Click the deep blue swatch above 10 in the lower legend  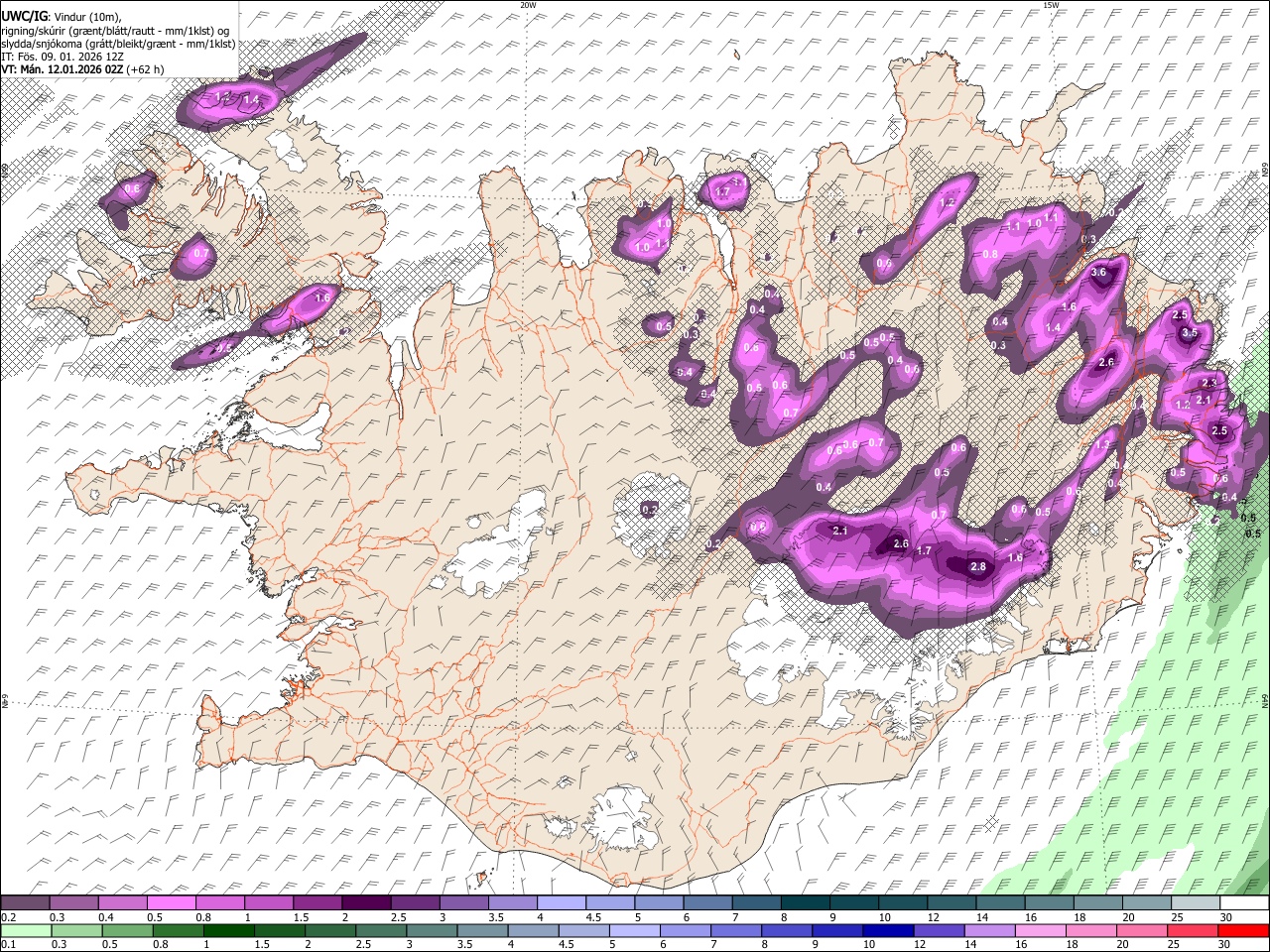[888, 930]
